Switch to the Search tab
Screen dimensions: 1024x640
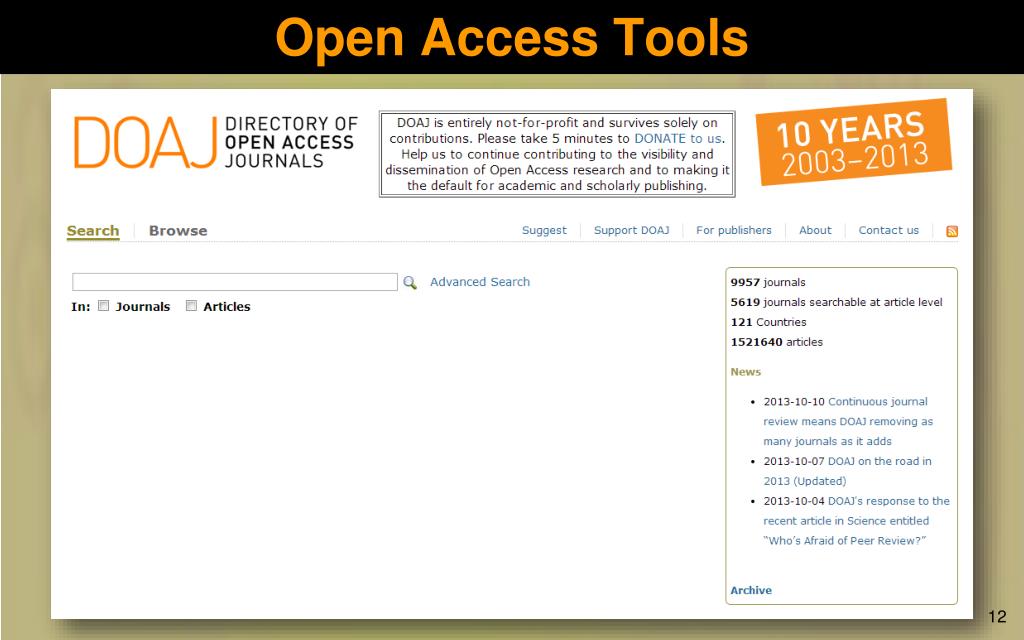pos(93,231)
